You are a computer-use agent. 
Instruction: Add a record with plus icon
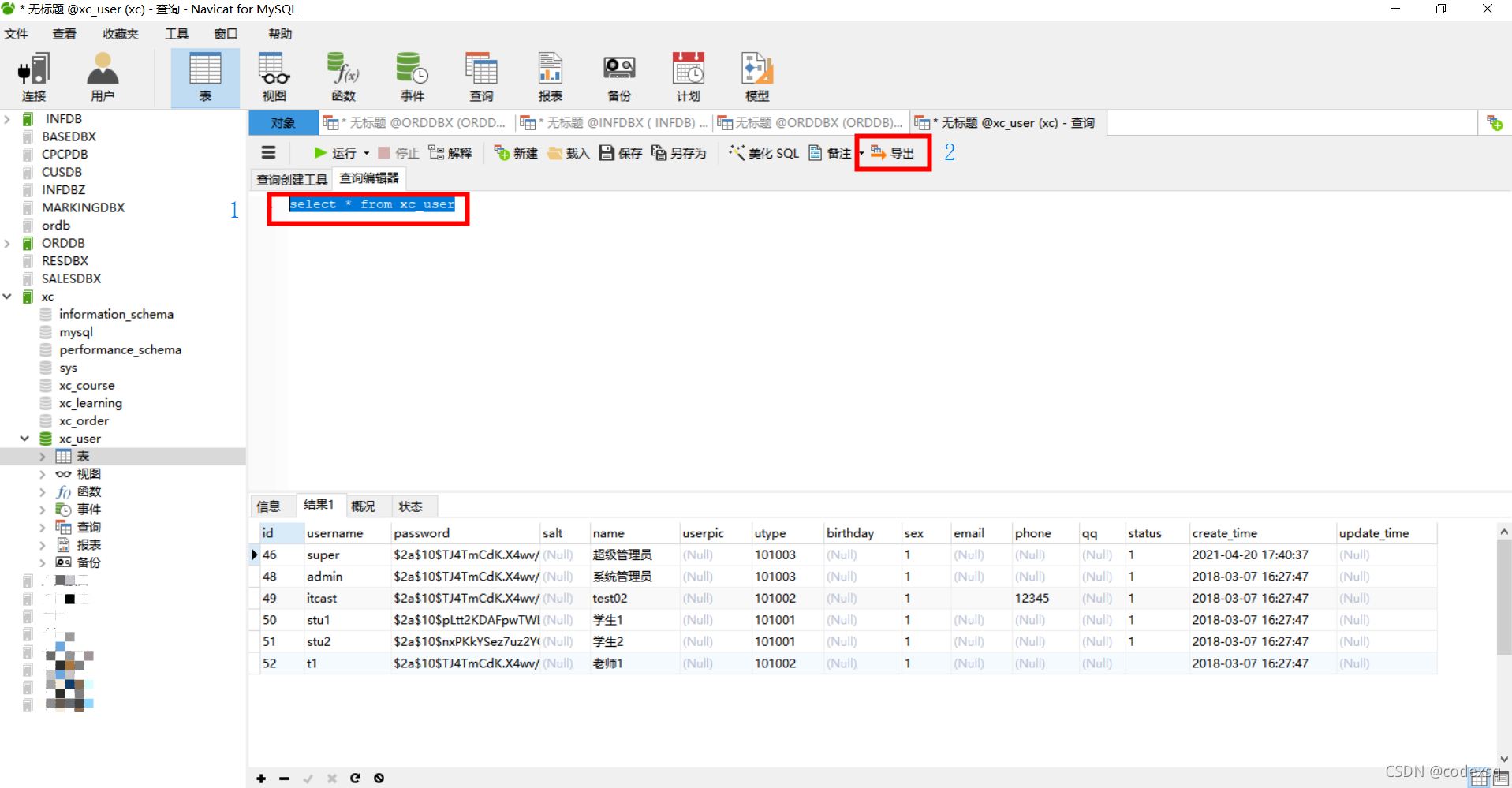click(260, 778)
